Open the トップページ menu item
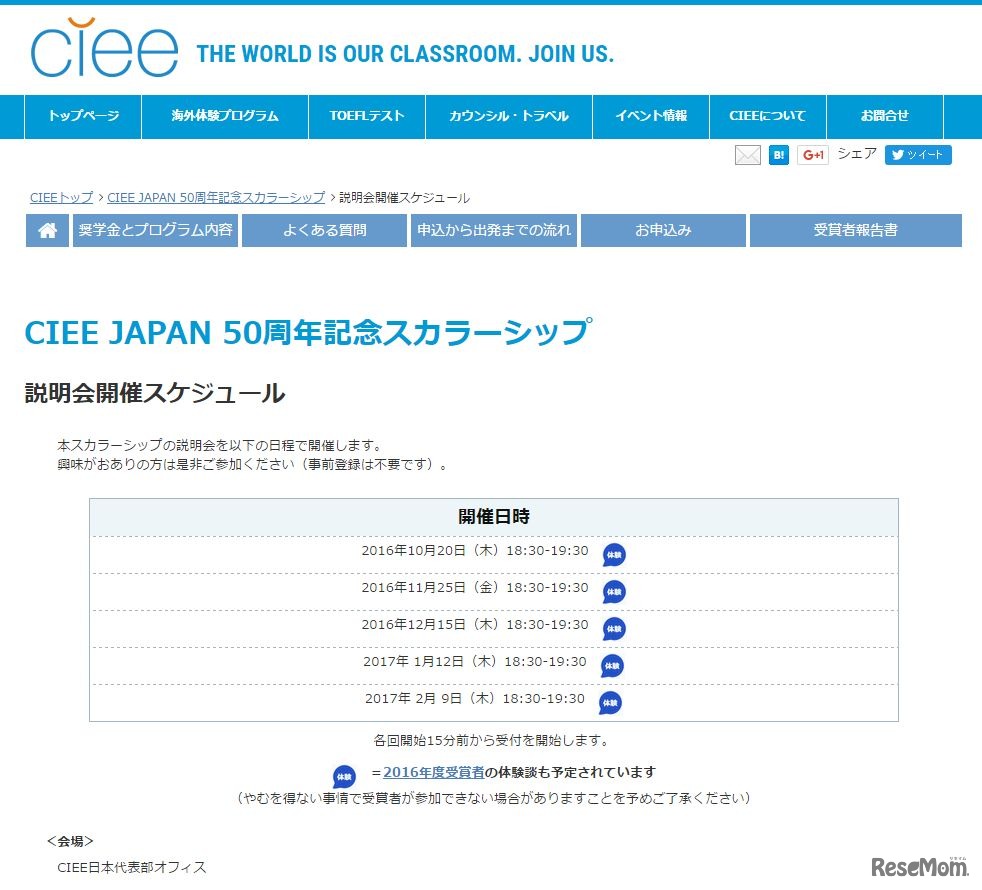The height and width of the screenshot is (890, 982). pos(84,116)
